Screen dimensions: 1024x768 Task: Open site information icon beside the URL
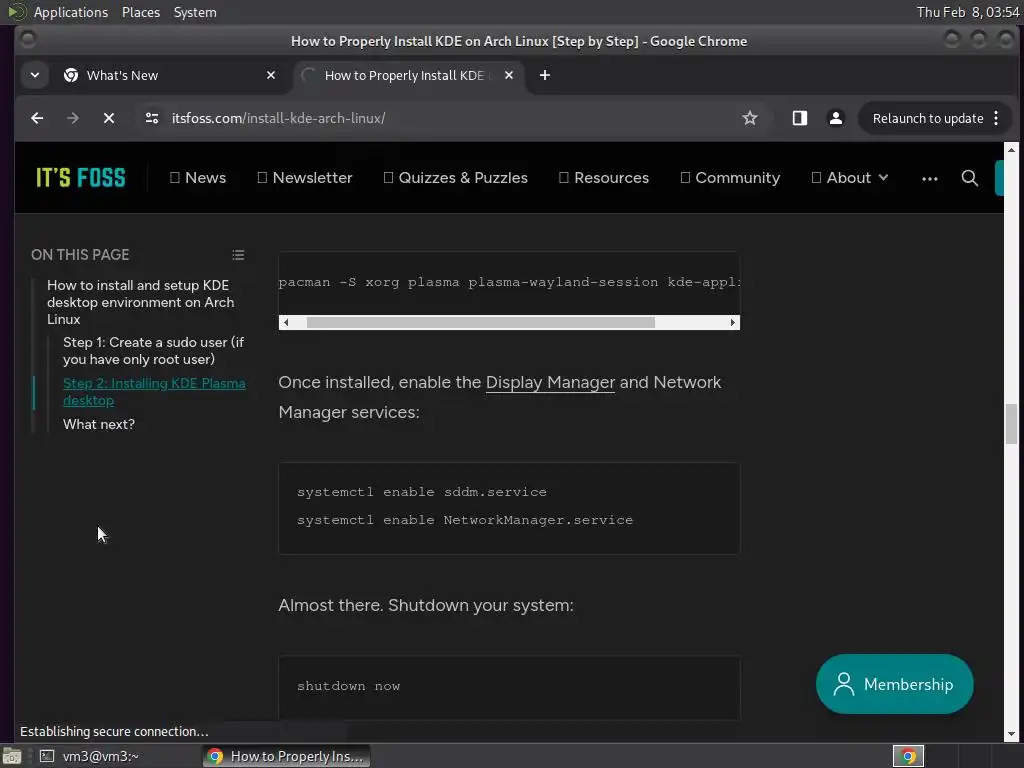152,118
